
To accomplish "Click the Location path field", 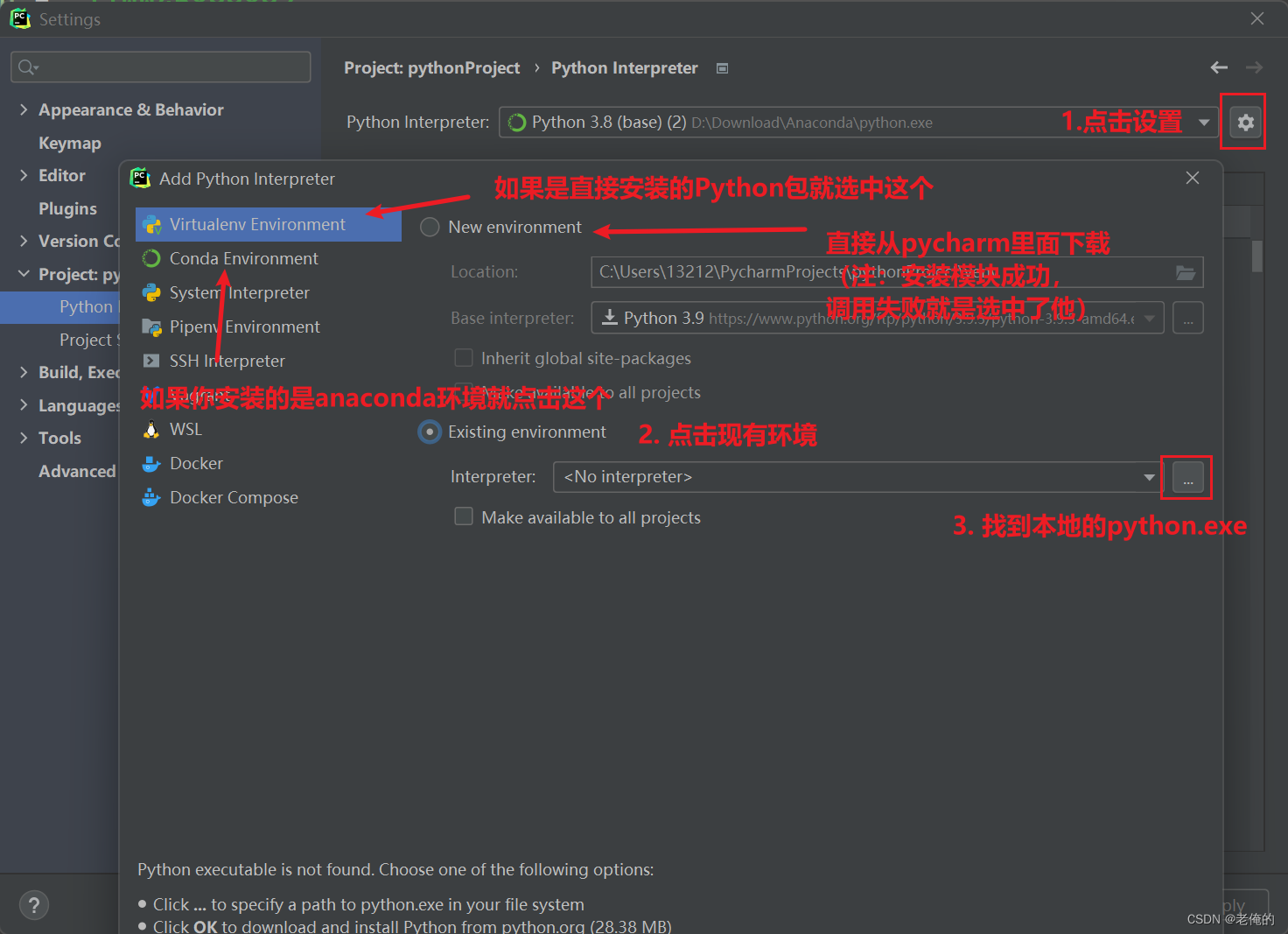I will click(x=897, y=272).
